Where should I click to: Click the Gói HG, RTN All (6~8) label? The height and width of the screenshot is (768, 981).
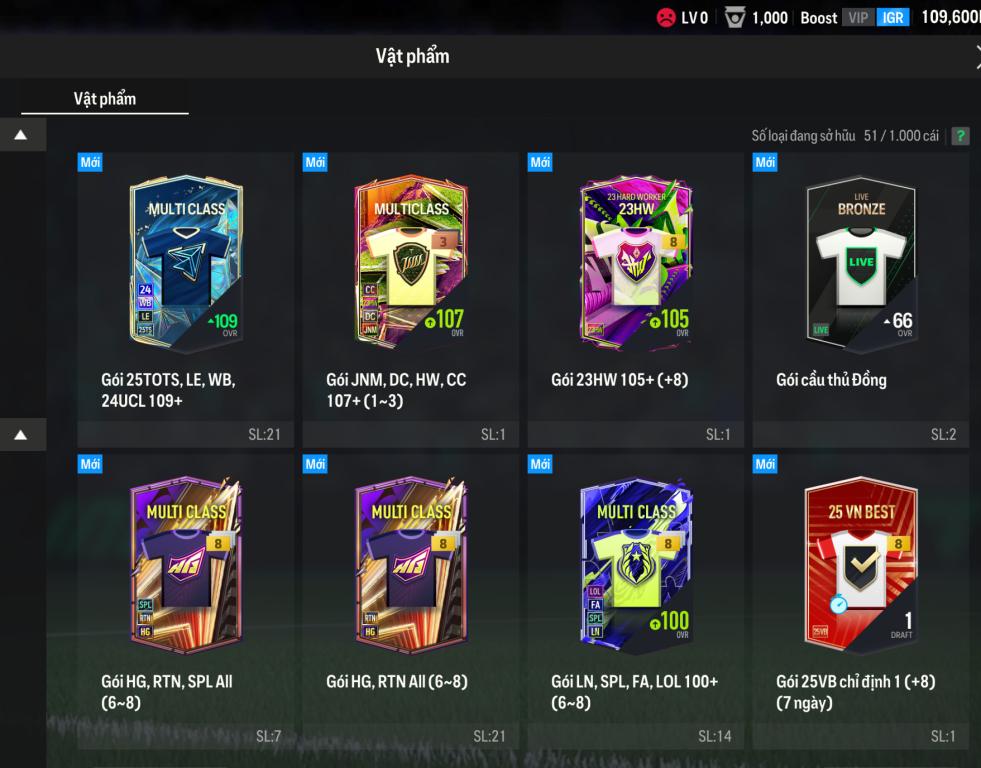pos(397,682)
